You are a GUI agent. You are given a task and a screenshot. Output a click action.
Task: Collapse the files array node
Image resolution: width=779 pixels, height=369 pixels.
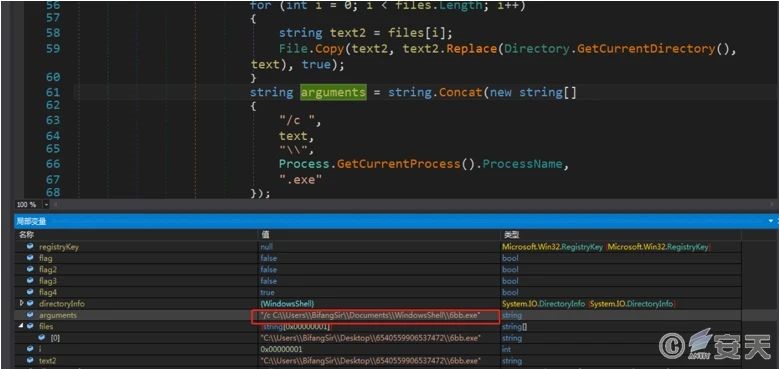coord(21,326)
